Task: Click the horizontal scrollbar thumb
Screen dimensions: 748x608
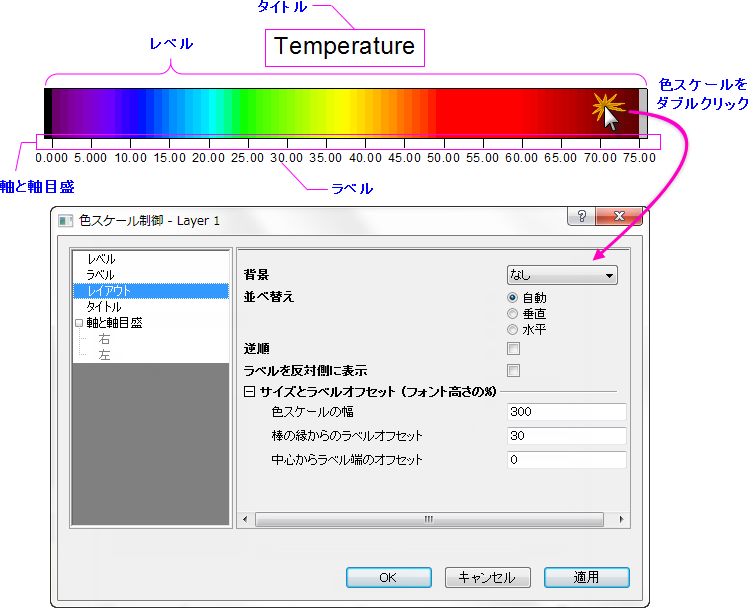Action: [429, 519]
